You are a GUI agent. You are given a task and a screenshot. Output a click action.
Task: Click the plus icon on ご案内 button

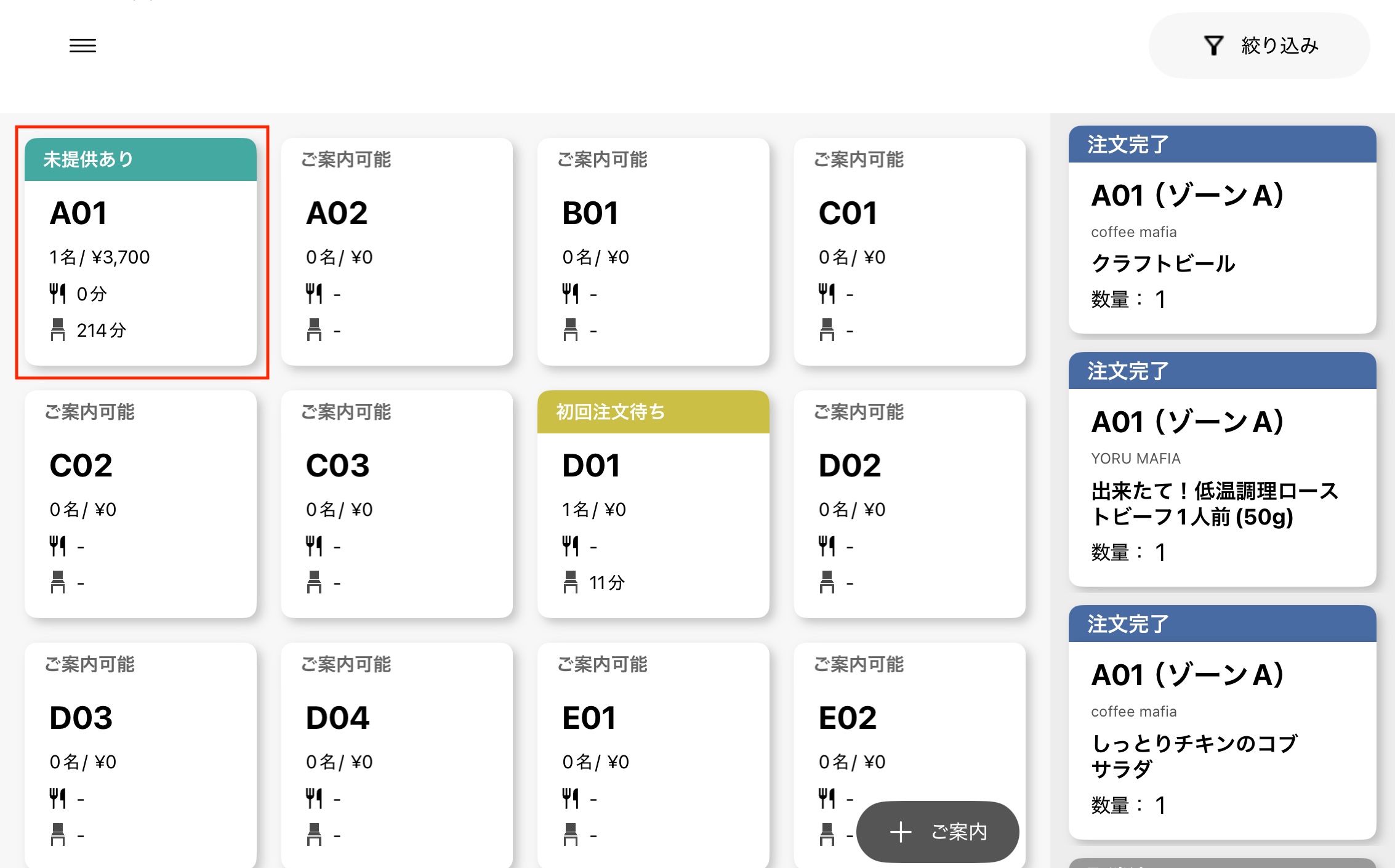901,832
